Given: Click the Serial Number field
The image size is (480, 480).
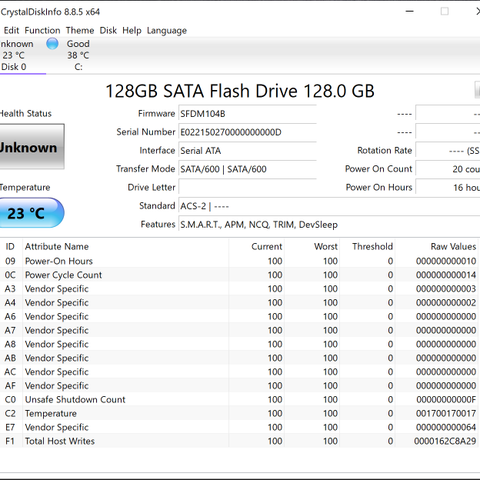Looking at the screenshot, I should point(247,132).
